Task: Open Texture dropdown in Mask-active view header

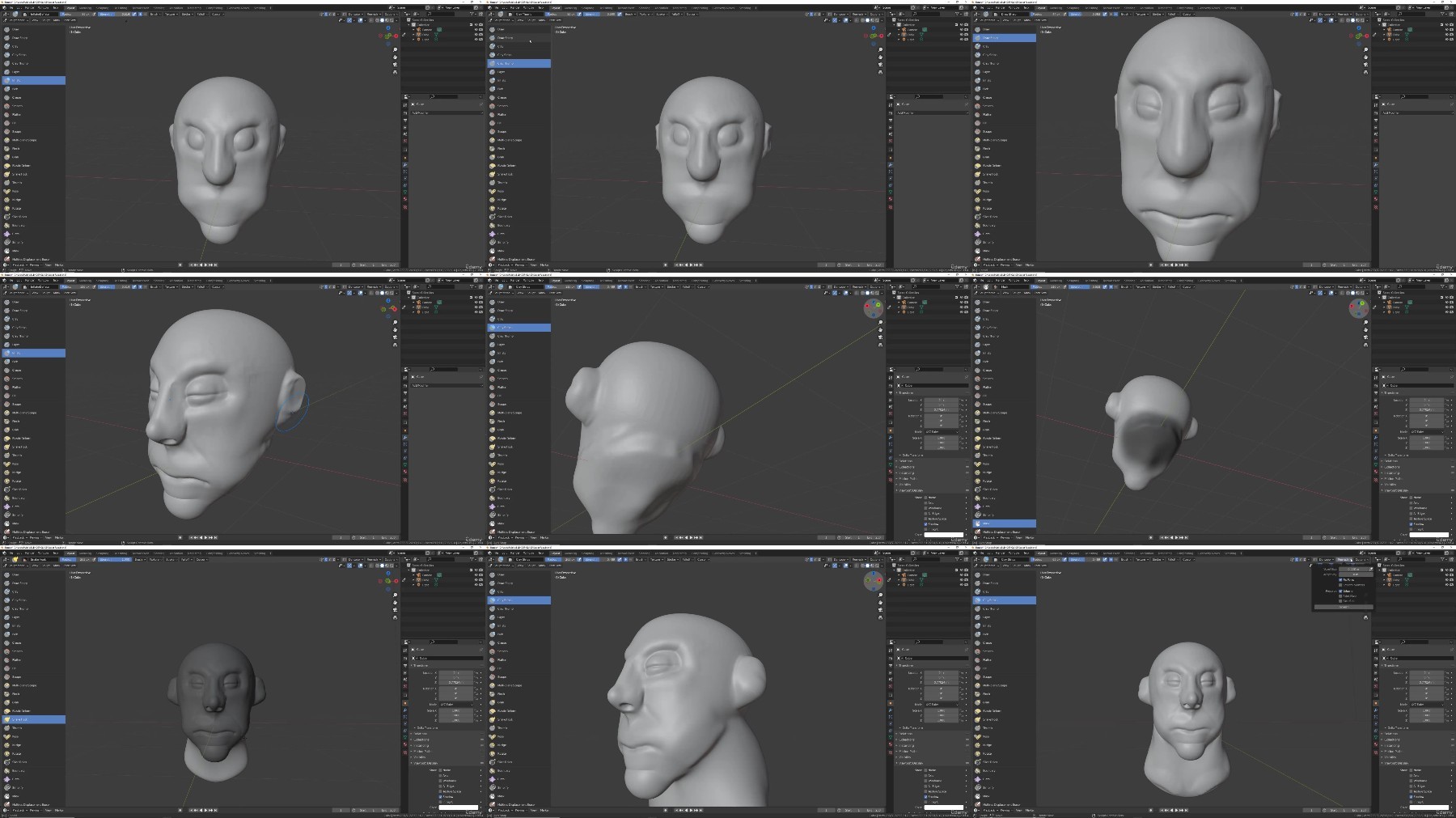Action: (1141, 286)
